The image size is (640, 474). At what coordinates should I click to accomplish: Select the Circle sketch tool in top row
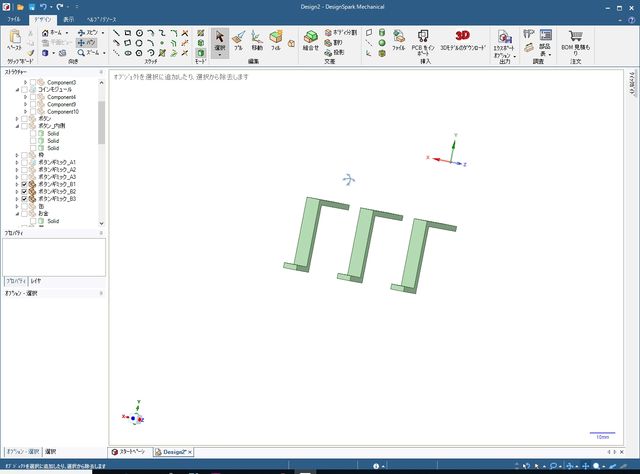pos(139,33)
